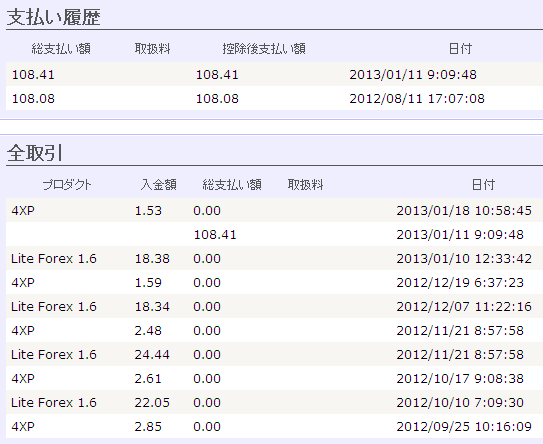Select deposit amount 18.38

point(152,259)
